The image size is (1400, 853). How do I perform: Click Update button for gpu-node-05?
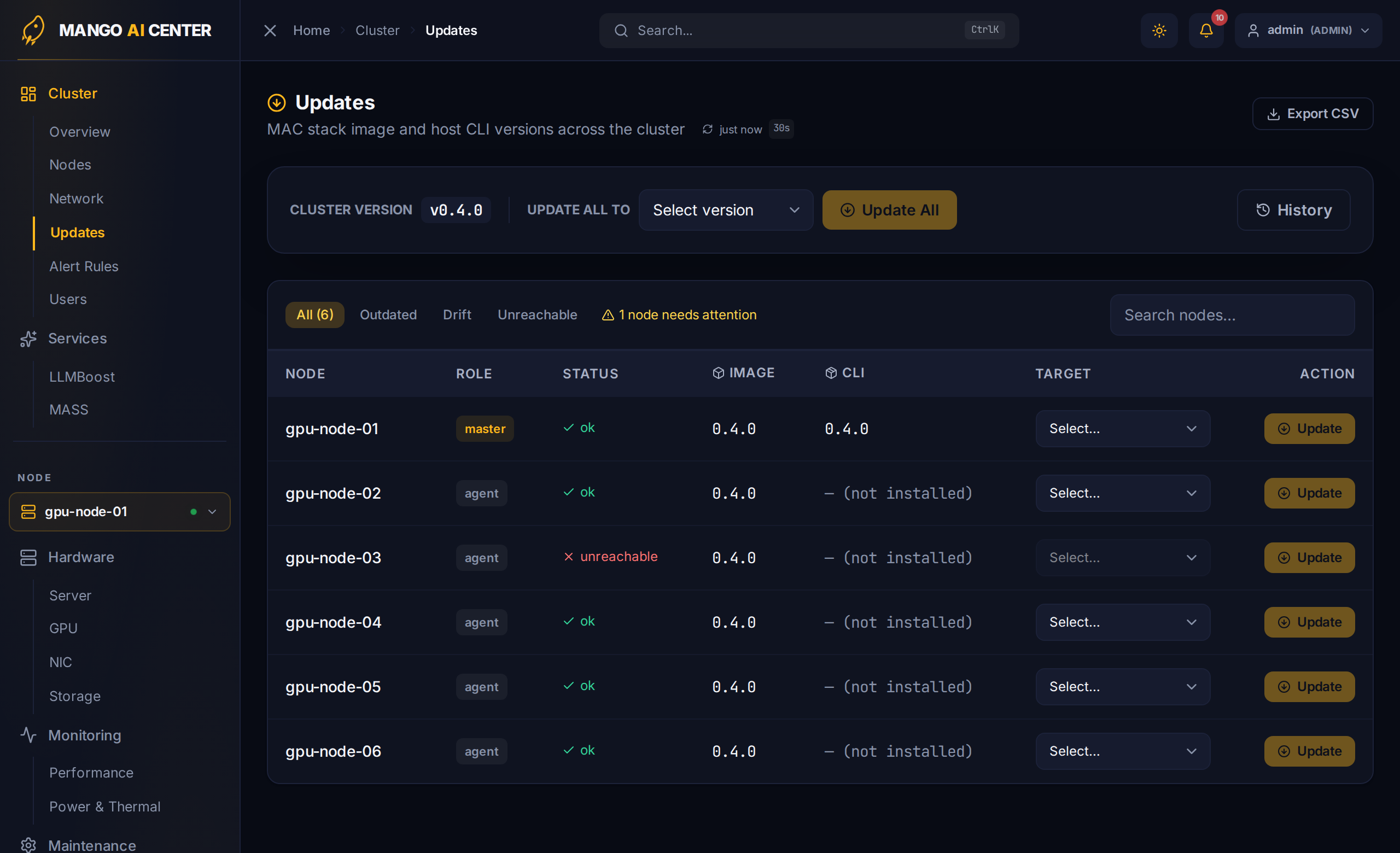tap(1309, 687)
